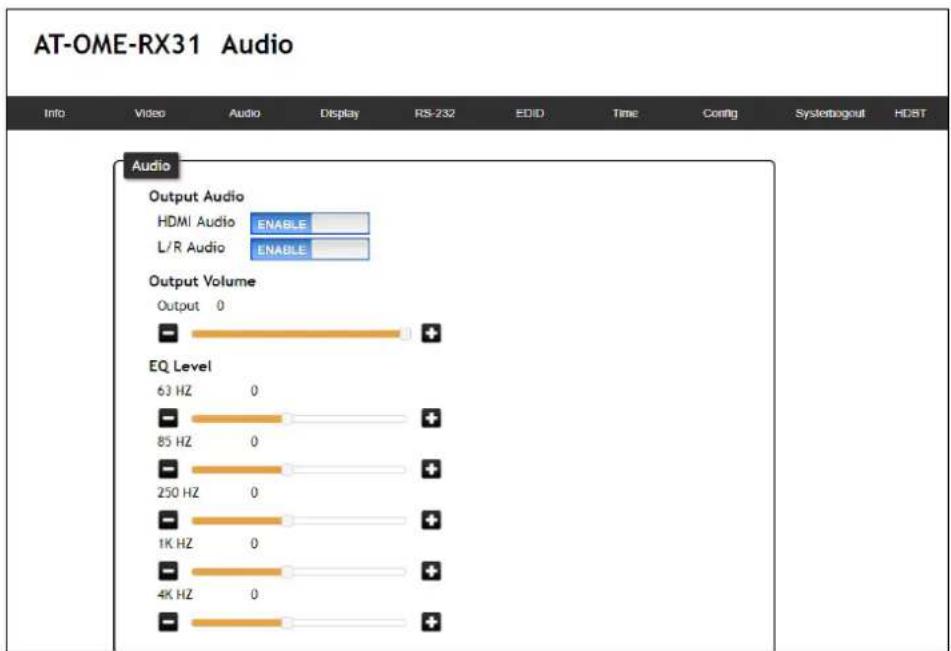Toggle the HDMI Audio enable switch
Viewport: 951px width, 651px height.
click(x=309, y=224)
